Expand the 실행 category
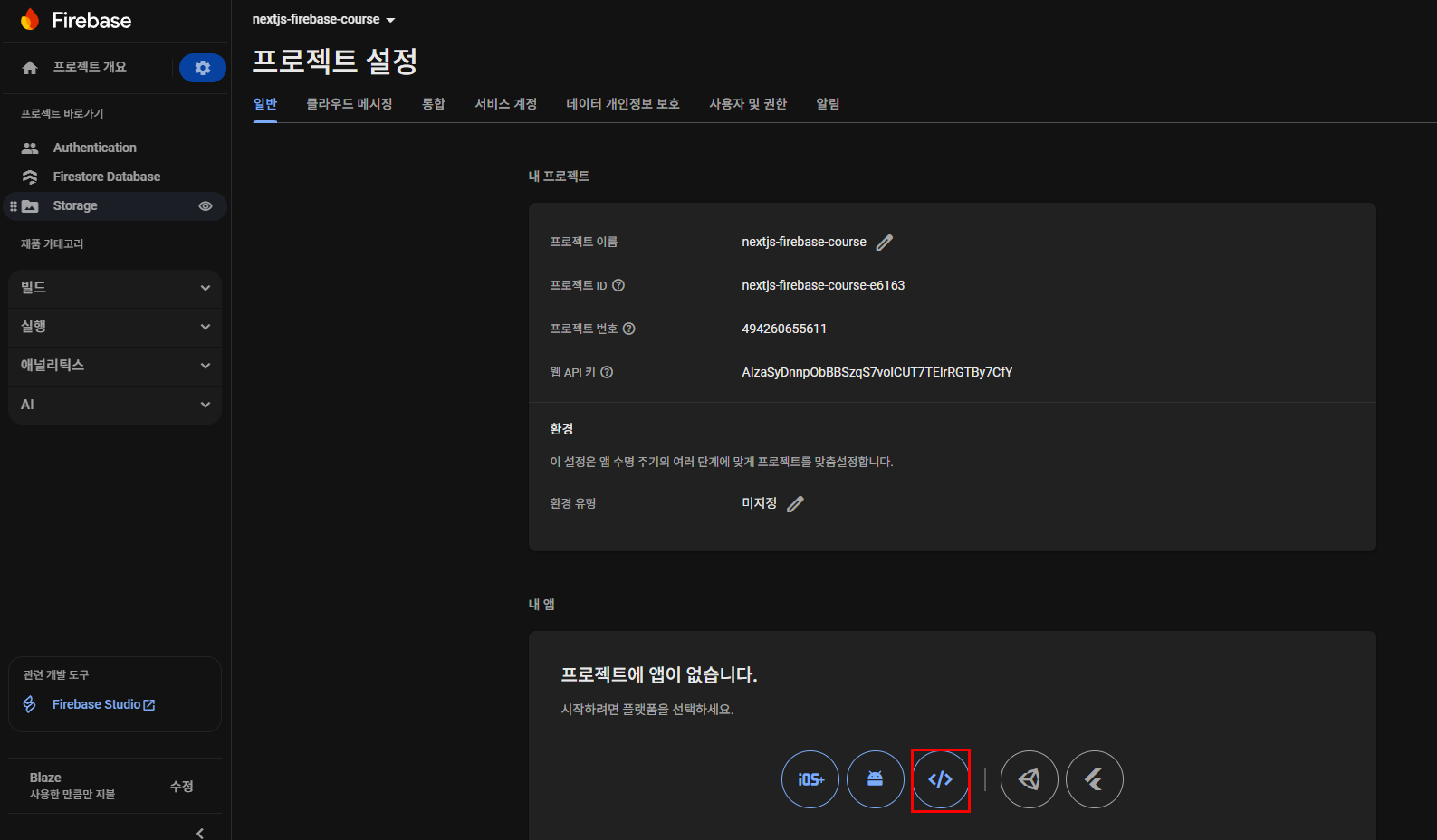 coord(115,327)
